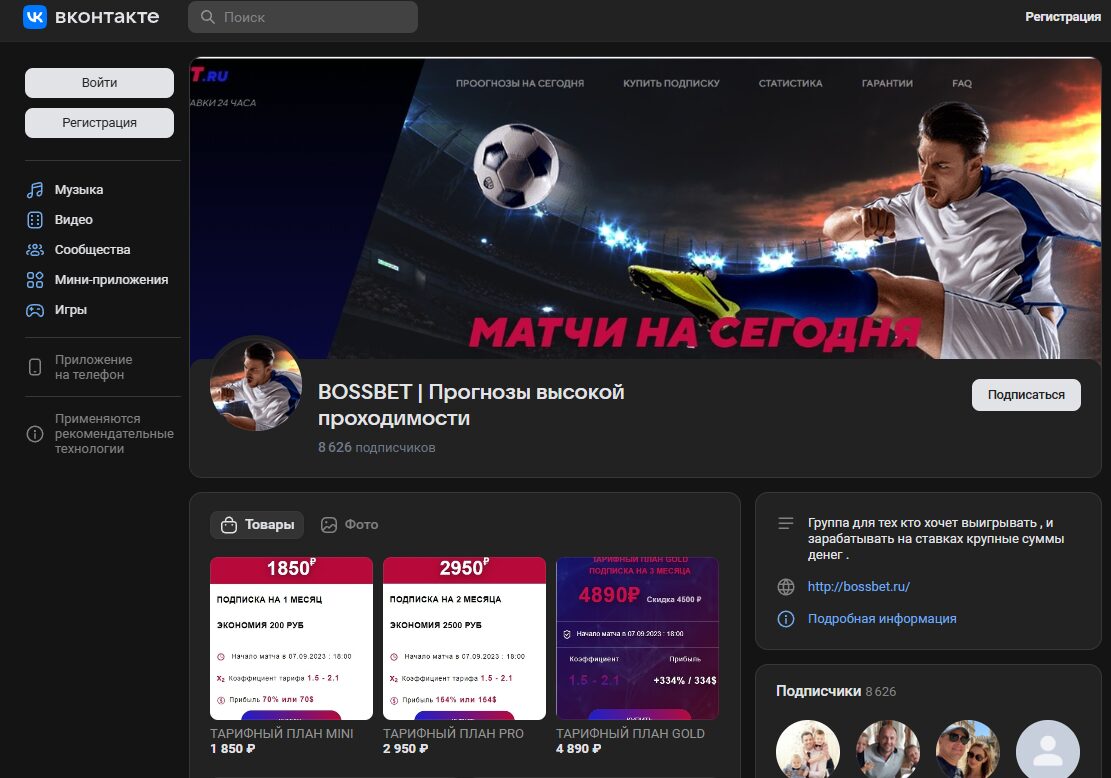
Task: Click the BOSSBET group title text
Action: [471, 405]
